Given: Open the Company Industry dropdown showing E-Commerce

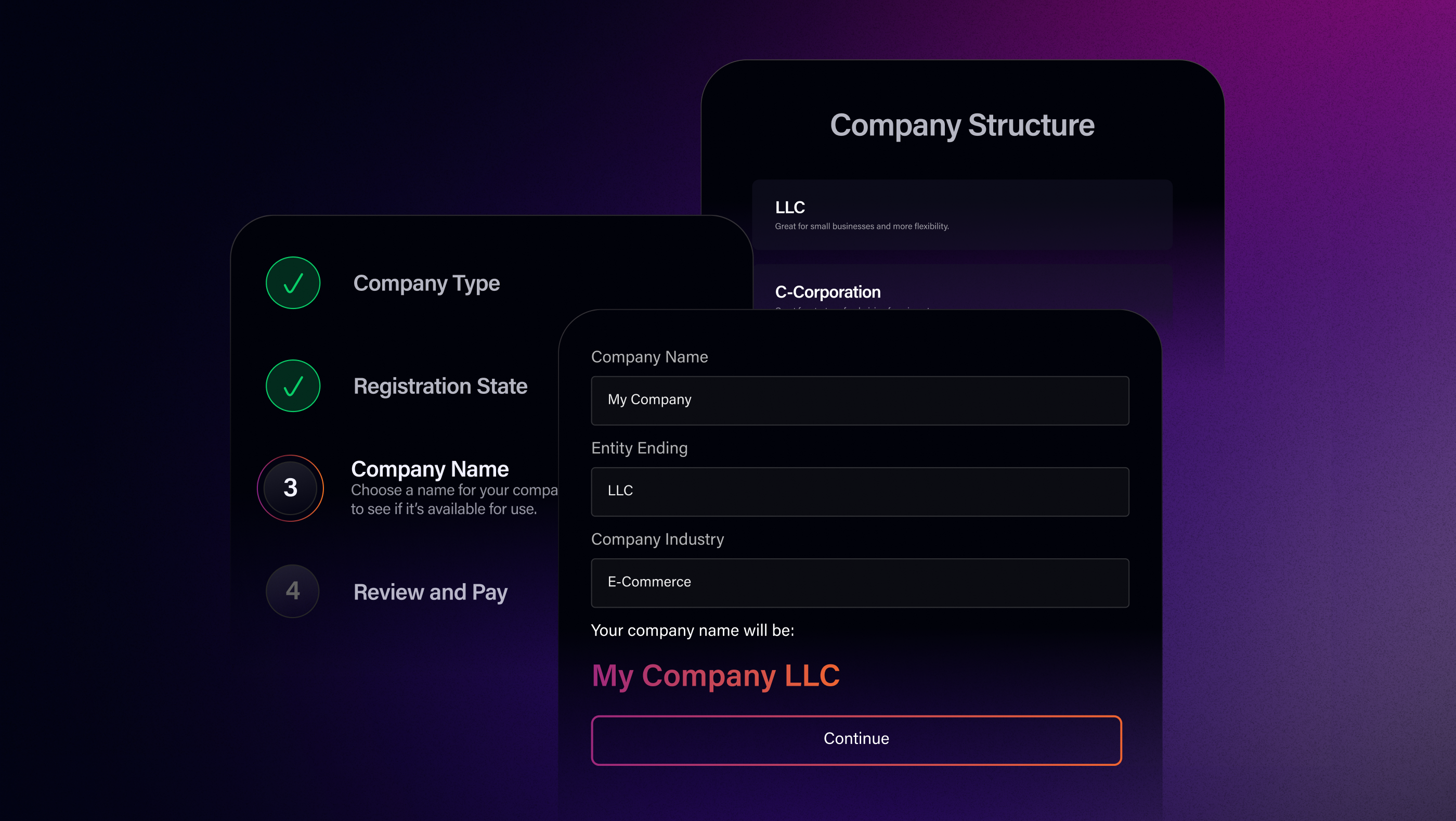Looking at the screenshot, I should point(859,582).
